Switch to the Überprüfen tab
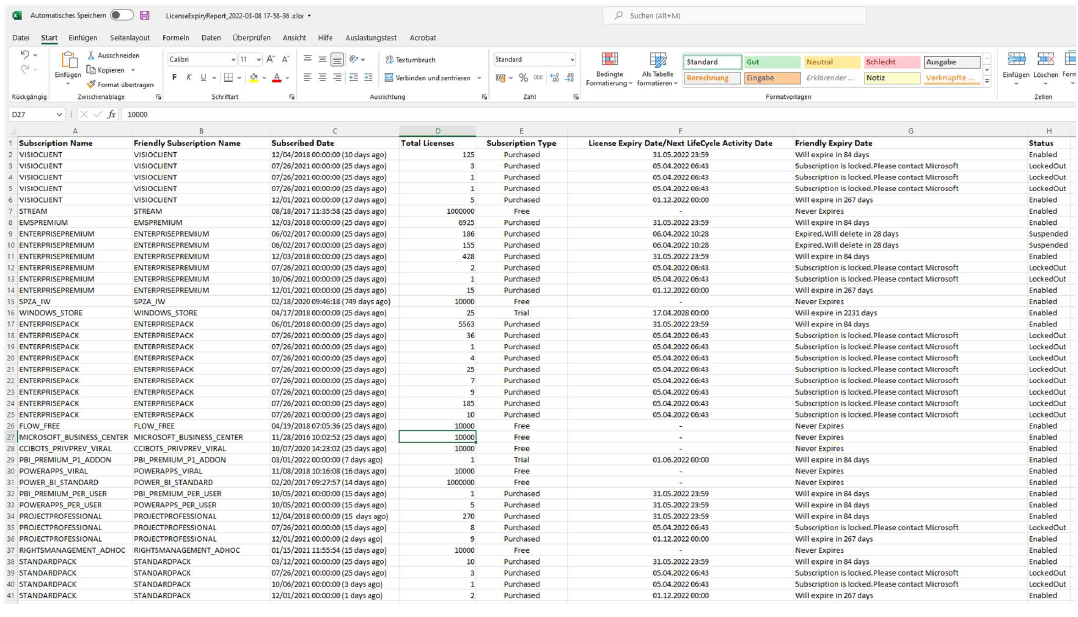This screenshot has height=617, width=1078. coord(252,38)
